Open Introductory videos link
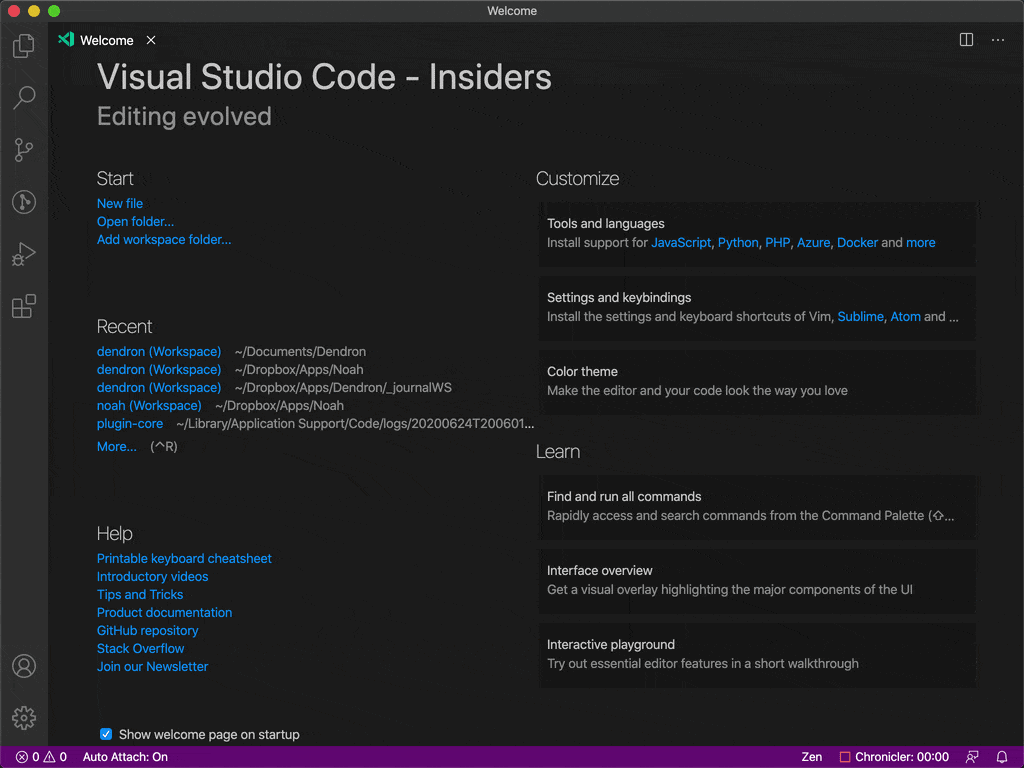This screenshot has height=768, width=1024. [152, 577]
